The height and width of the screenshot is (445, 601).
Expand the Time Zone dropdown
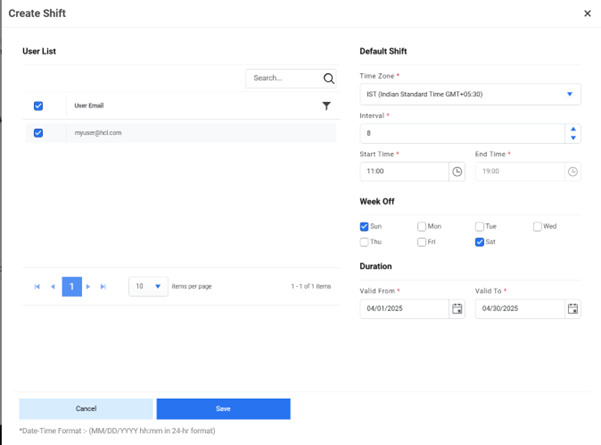pyautogui.click(x=569, y=94)
